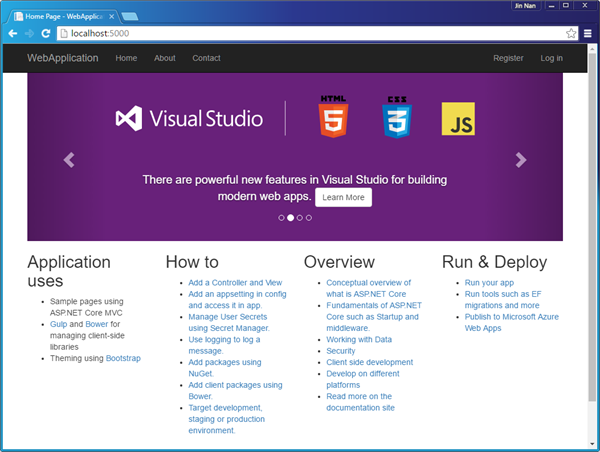Go to previous carousel slide
600x452 pixels.
point(69,160)
